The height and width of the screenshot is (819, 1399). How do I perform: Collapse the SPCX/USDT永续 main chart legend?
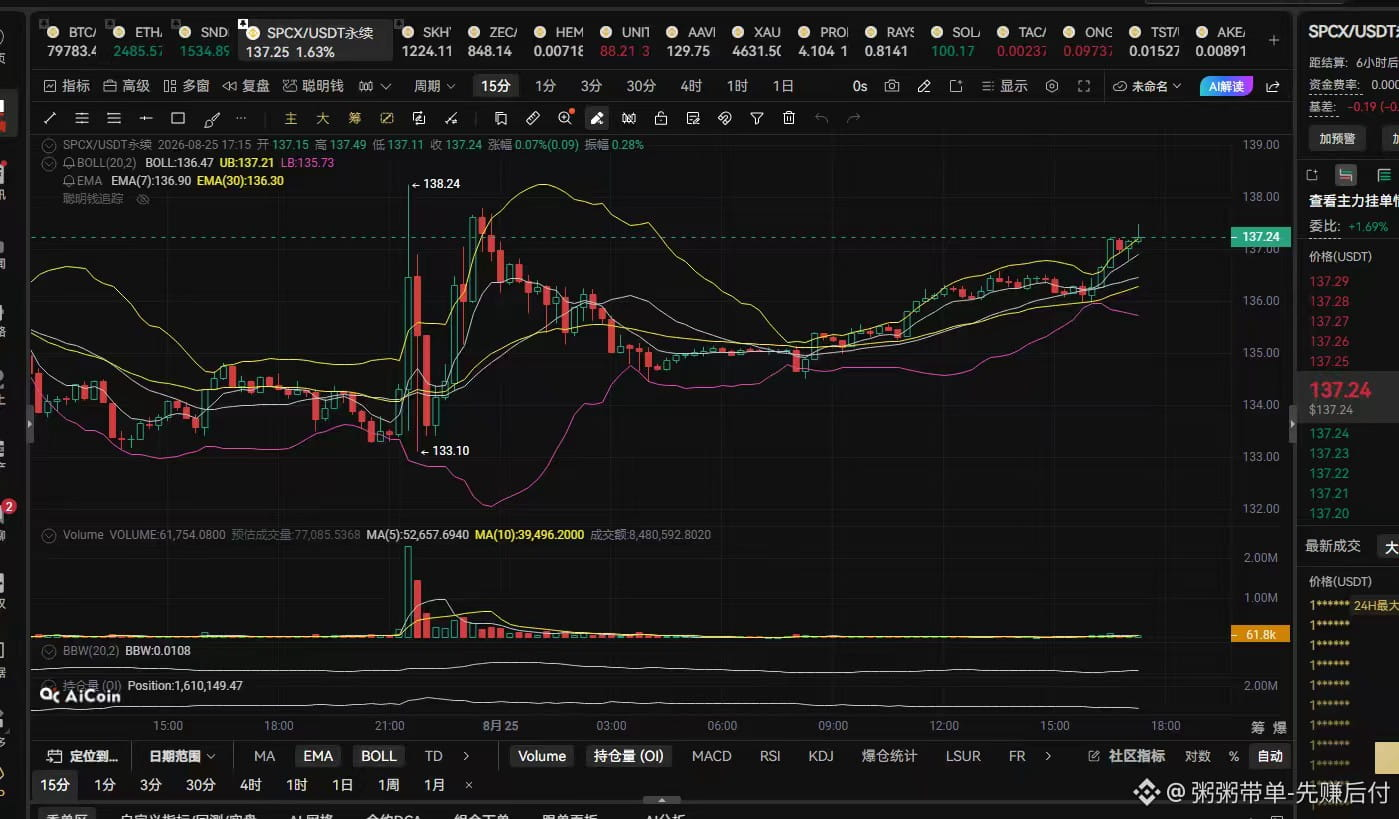[x=49, y=144]
